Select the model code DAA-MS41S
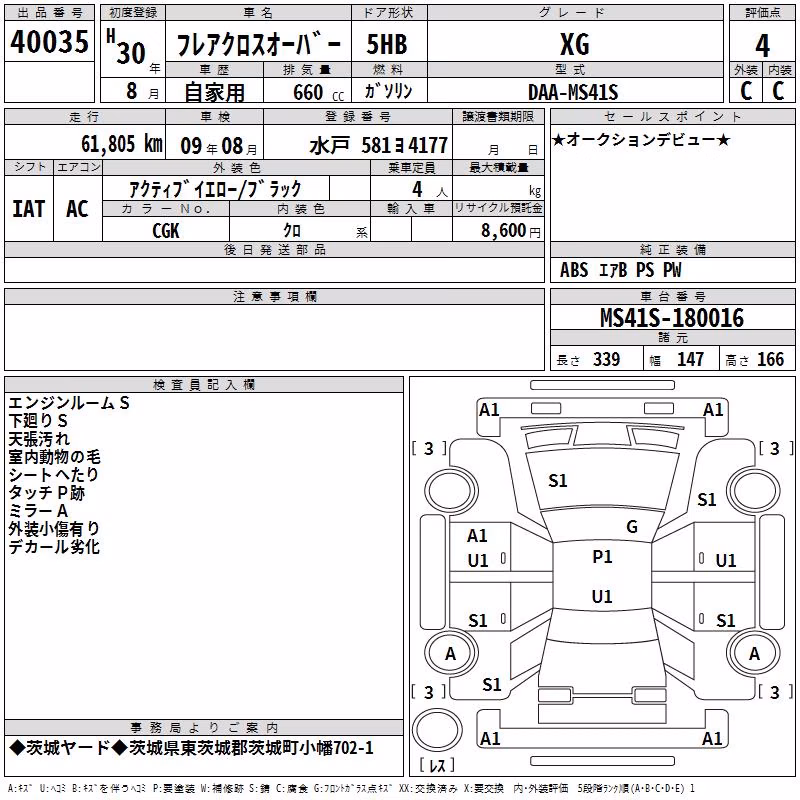Viewport: 800px width, 800px height. (573, 92)
